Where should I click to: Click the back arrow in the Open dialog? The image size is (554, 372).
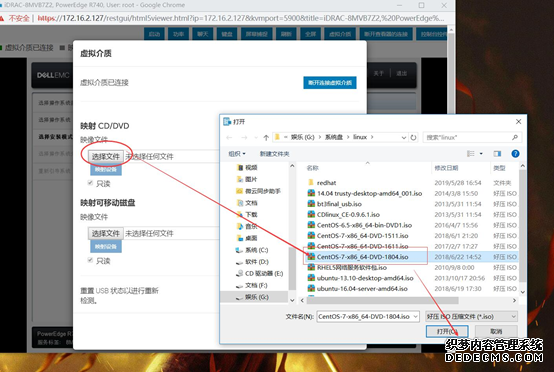coord(229,137)
